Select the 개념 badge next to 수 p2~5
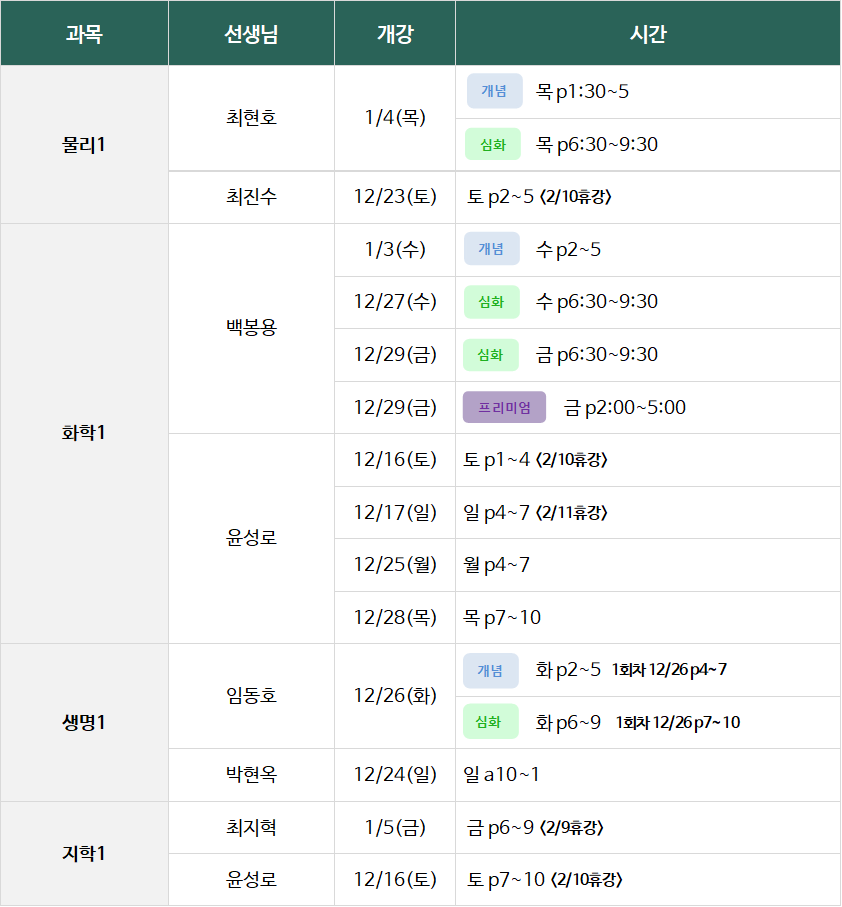842x907 pixels. pyautogui.click(x=491, y=249)
